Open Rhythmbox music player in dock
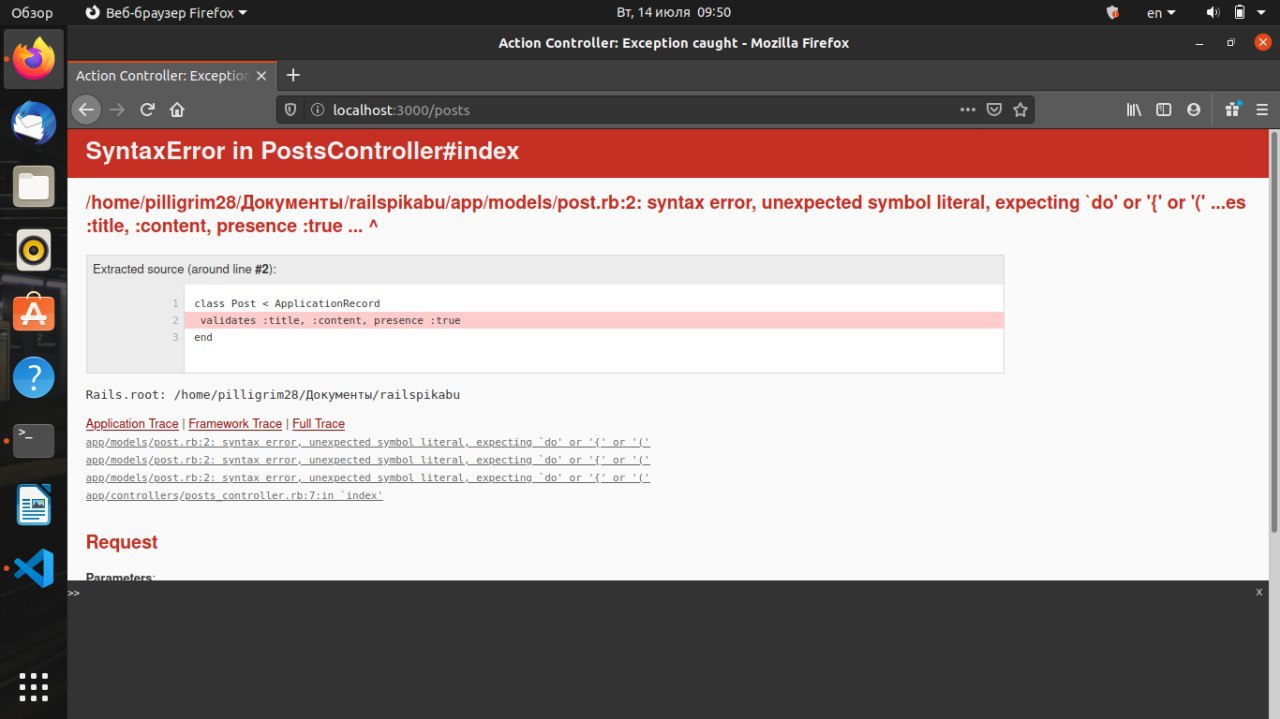Image resolution: width=1280 pixels, height=719 pixels. click(x=34, y=250)
